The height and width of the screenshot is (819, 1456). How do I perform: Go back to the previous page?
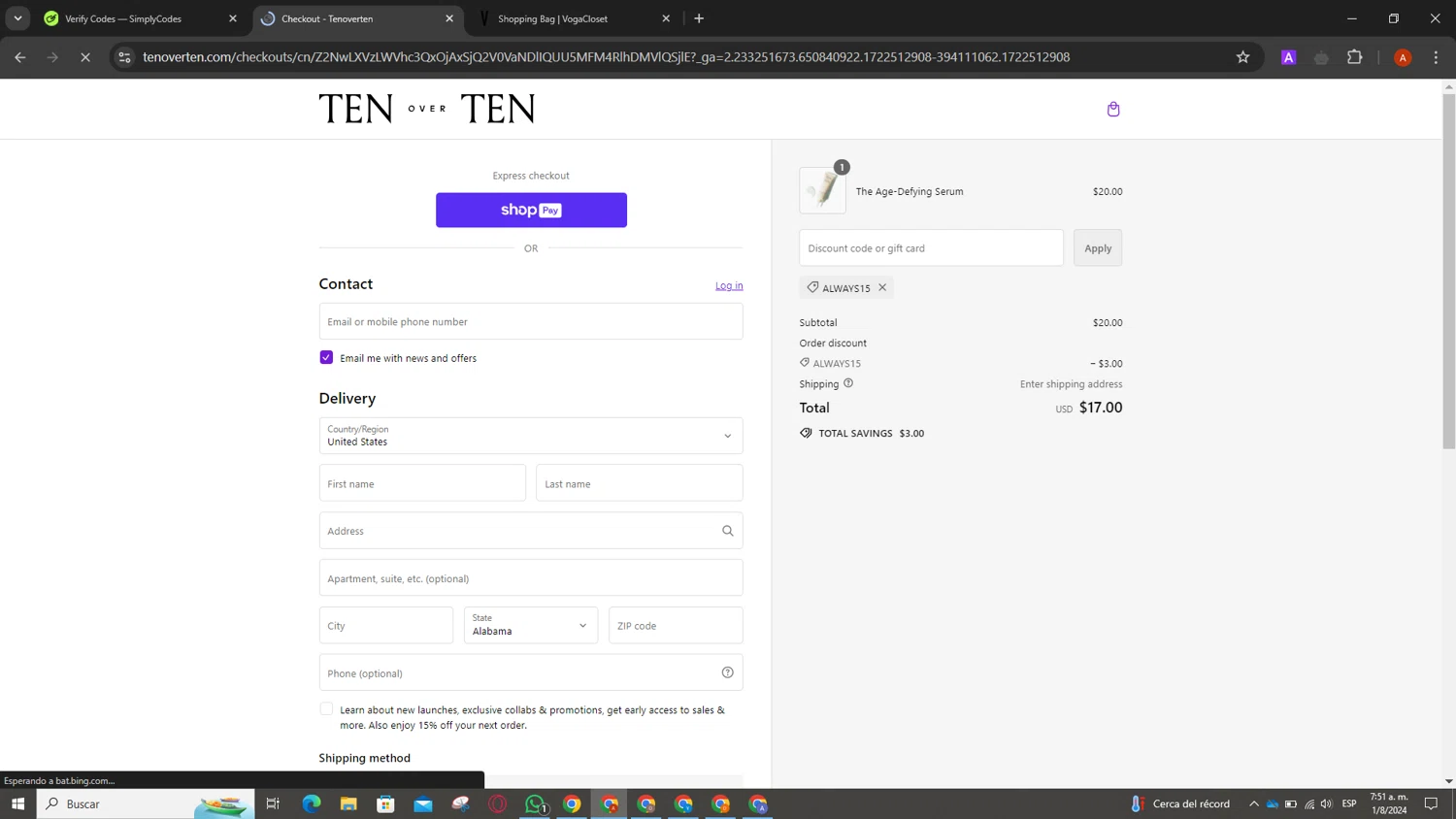20,57
